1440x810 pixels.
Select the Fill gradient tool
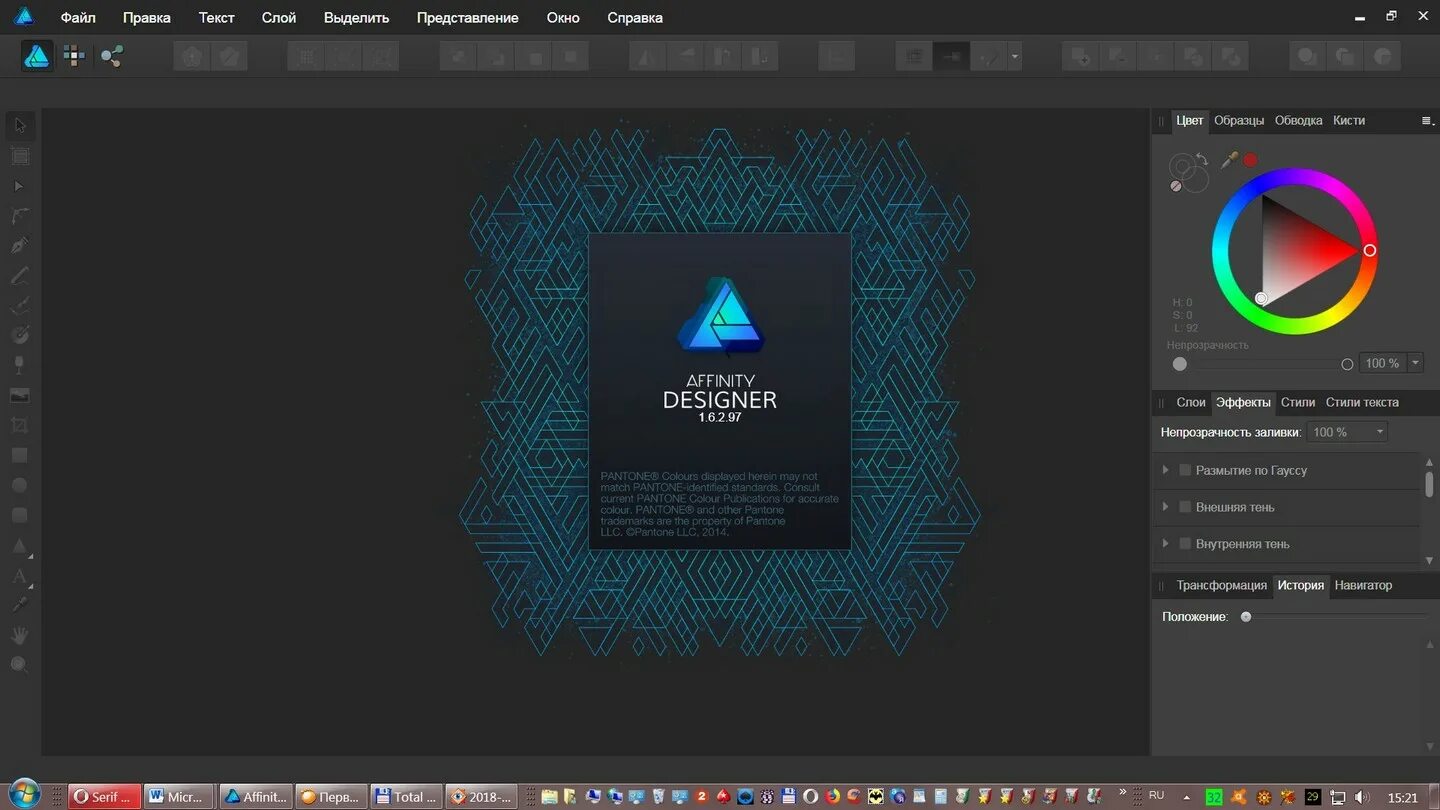tap(19, 335)
